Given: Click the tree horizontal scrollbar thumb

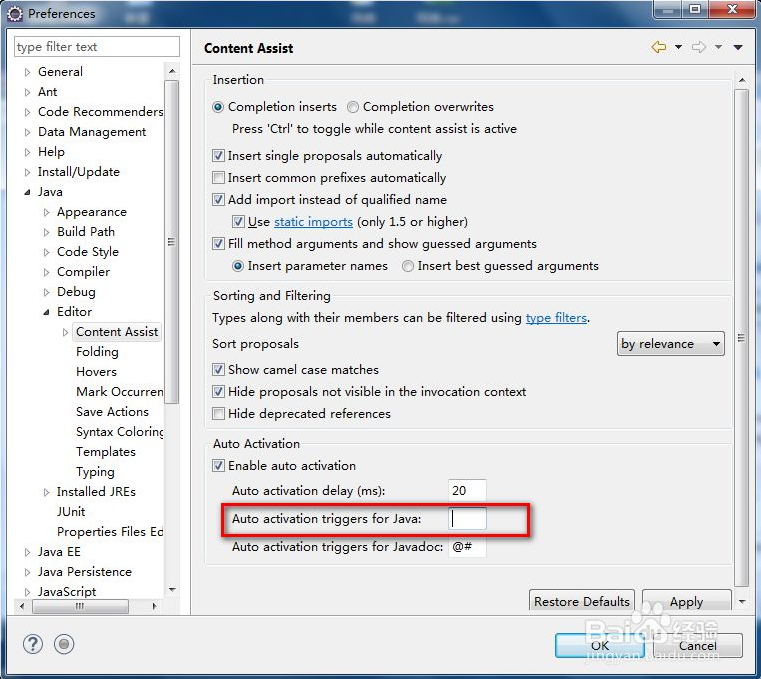Looking at the screenshot, I should coord(80,606).
